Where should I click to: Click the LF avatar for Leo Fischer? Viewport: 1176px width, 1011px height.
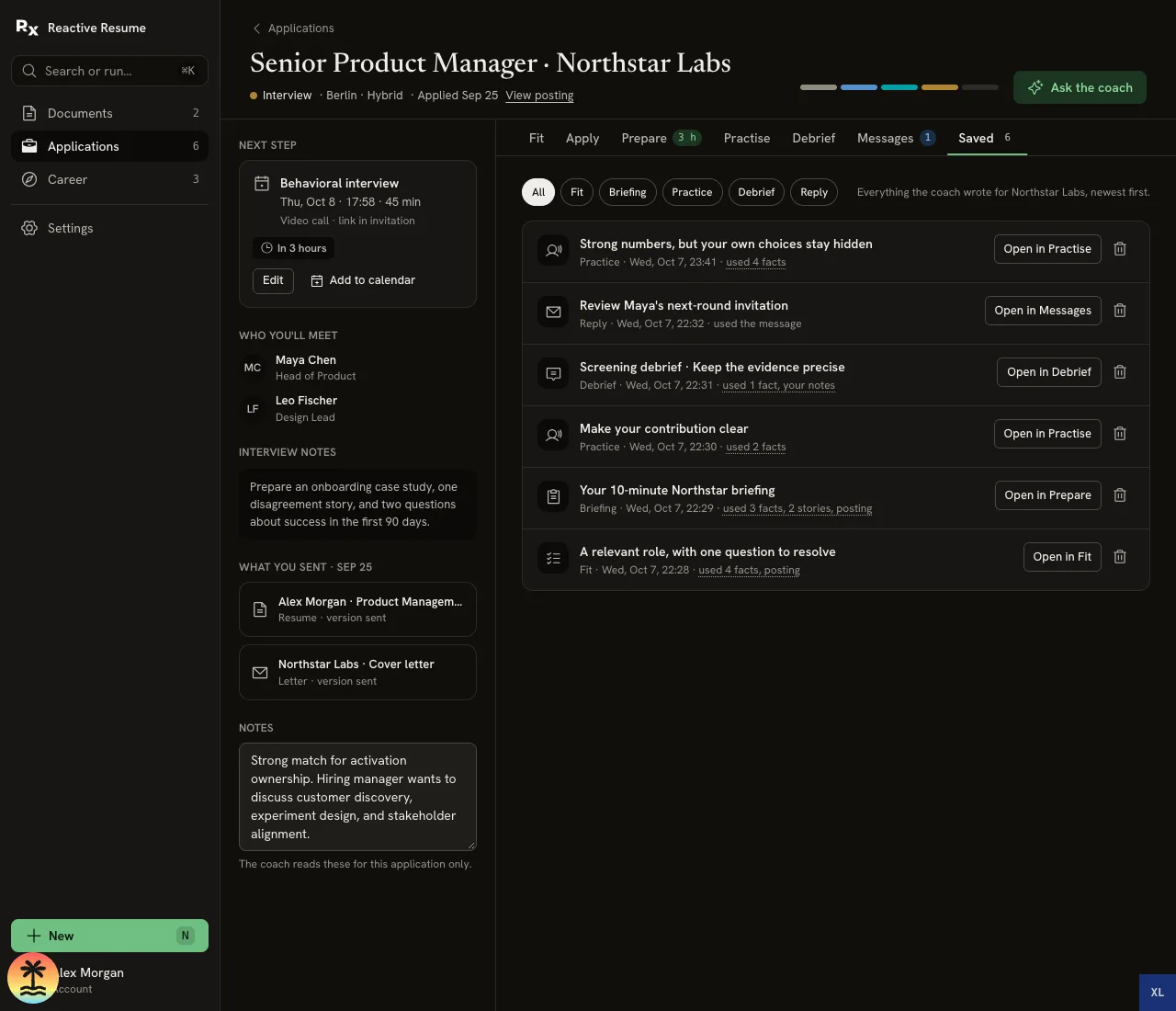253,409
